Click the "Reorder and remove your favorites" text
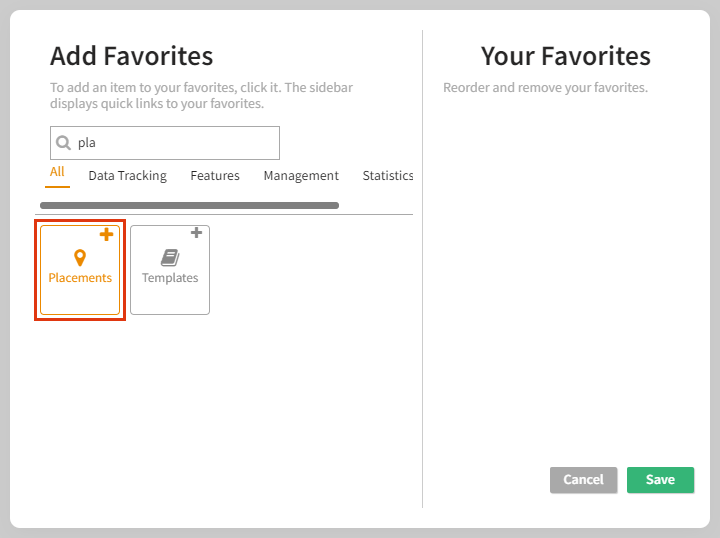 point(545,88)
